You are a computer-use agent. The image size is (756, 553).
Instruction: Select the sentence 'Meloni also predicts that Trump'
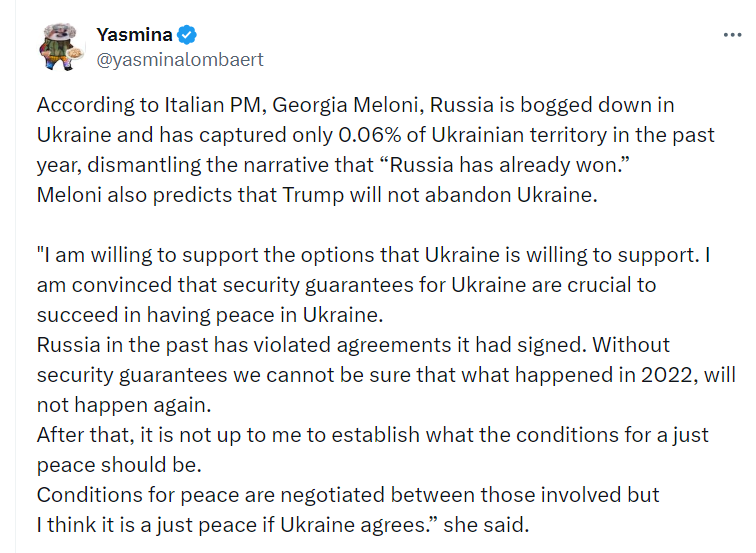pos(317,195)
